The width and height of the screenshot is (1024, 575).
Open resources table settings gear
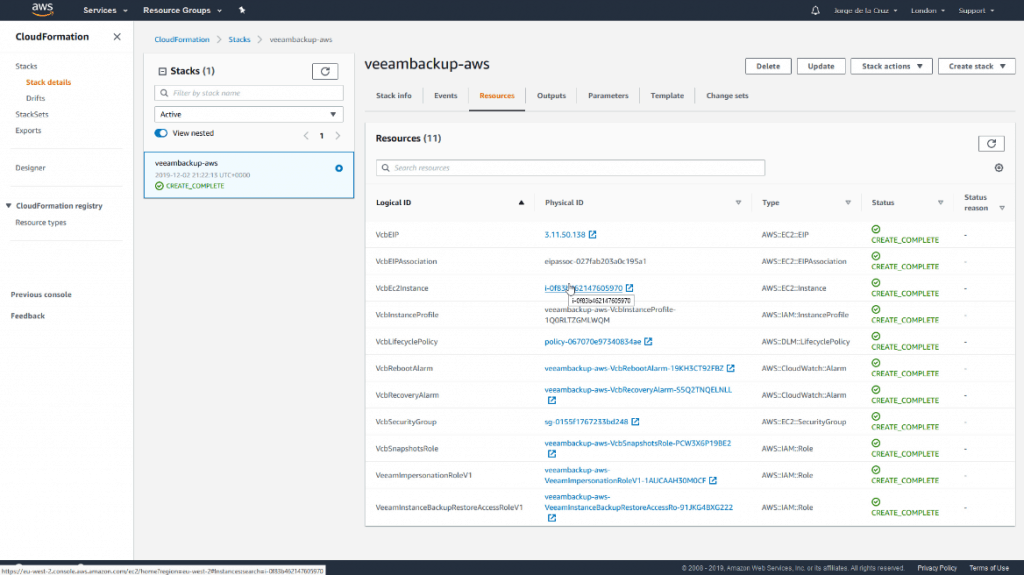[x=999, y=168]
